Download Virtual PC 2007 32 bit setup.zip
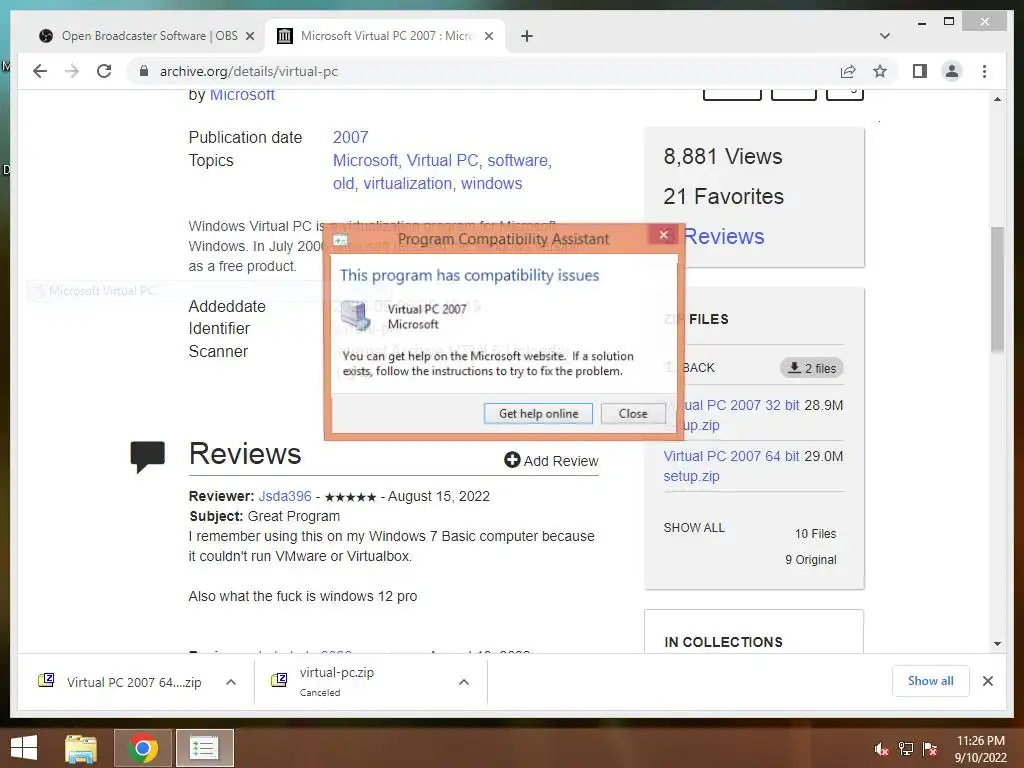Image resolution: width=1024 pixels, height=768 pixels. 731,415
